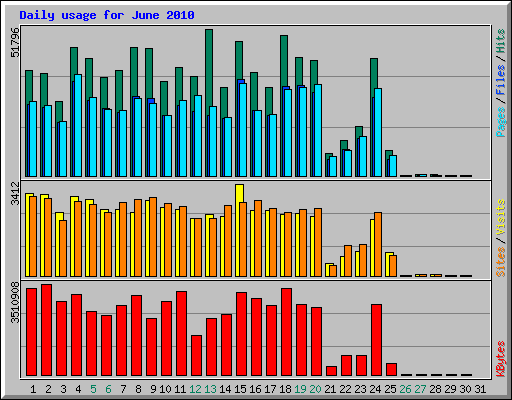
Task: Click day label 16 on the axis
Action: (x=255, y=389)
